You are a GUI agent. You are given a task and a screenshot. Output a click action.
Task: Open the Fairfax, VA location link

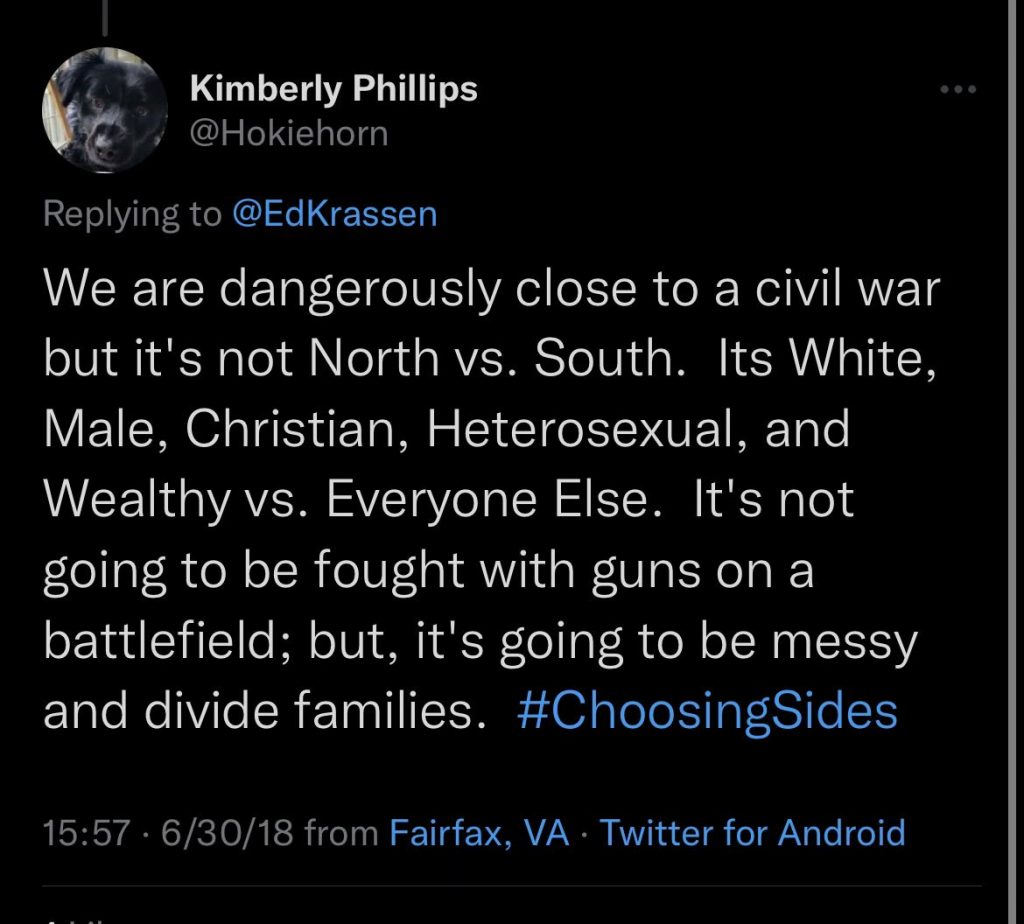click(479, 833)
